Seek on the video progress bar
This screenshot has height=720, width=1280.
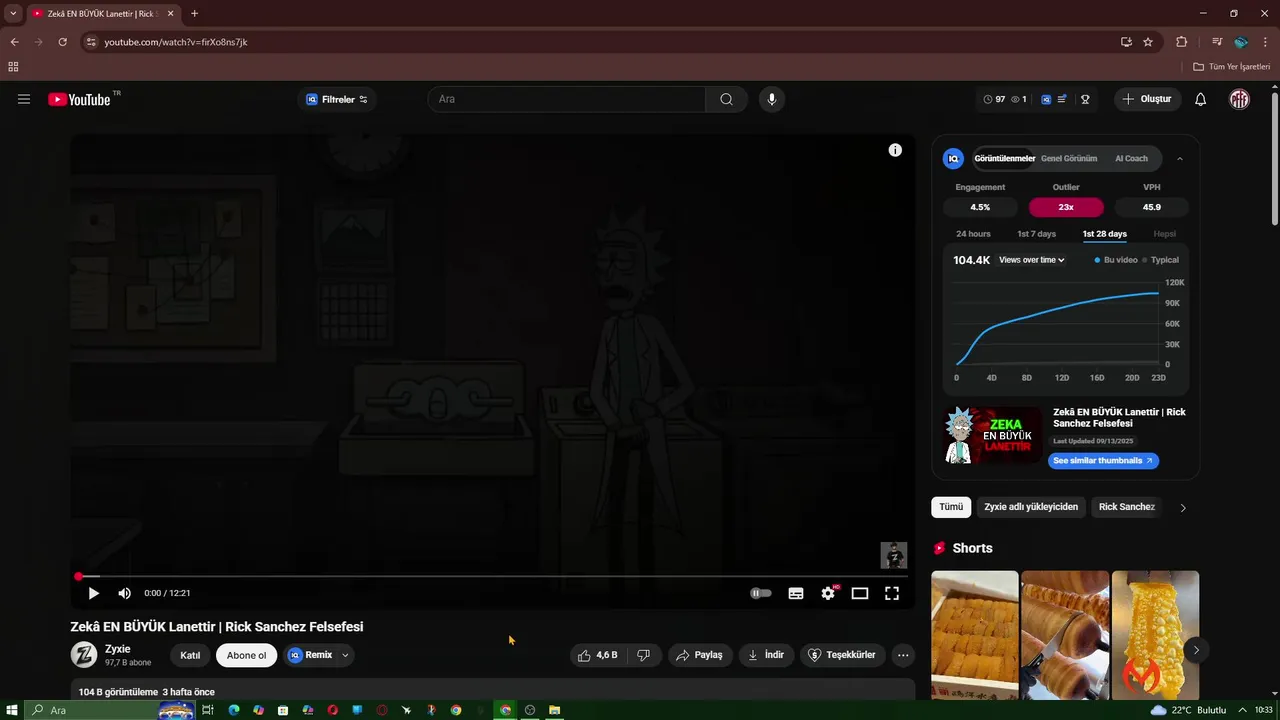[x=492, y=576]
